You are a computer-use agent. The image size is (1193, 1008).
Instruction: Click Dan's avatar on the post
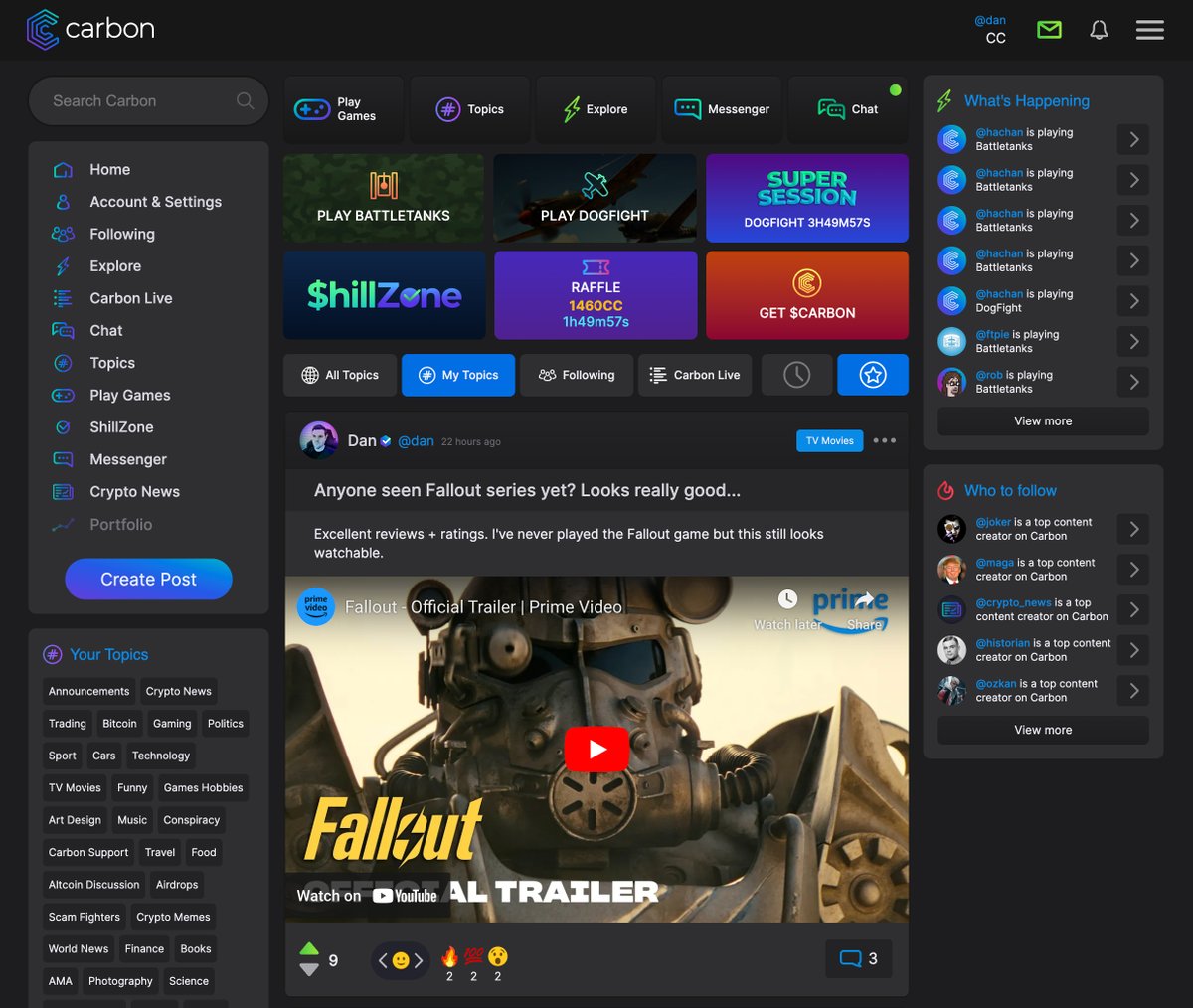click(x=319, y=440)
